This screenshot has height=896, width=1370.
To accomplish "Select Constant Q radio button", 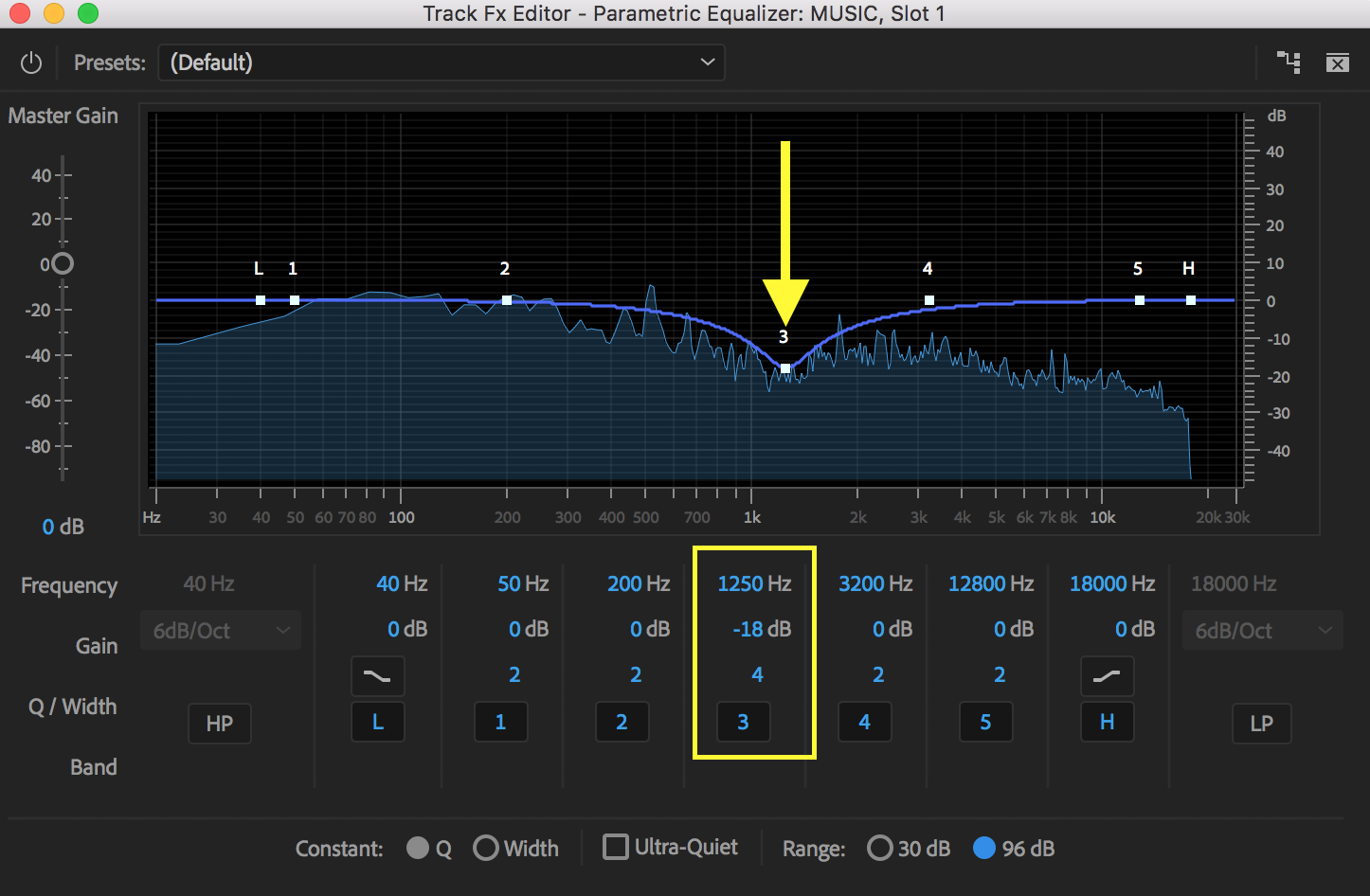I will (418, 848).
